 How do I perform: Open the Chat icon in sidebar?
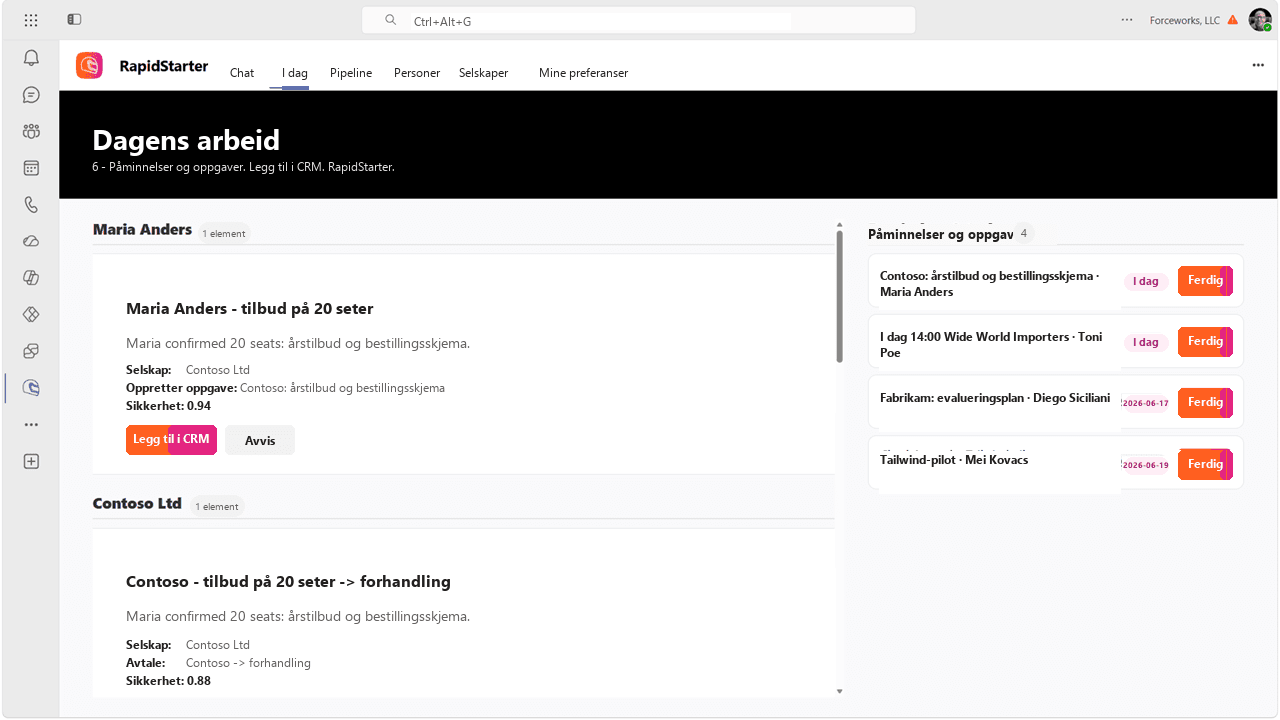click(x=31, y=95)
